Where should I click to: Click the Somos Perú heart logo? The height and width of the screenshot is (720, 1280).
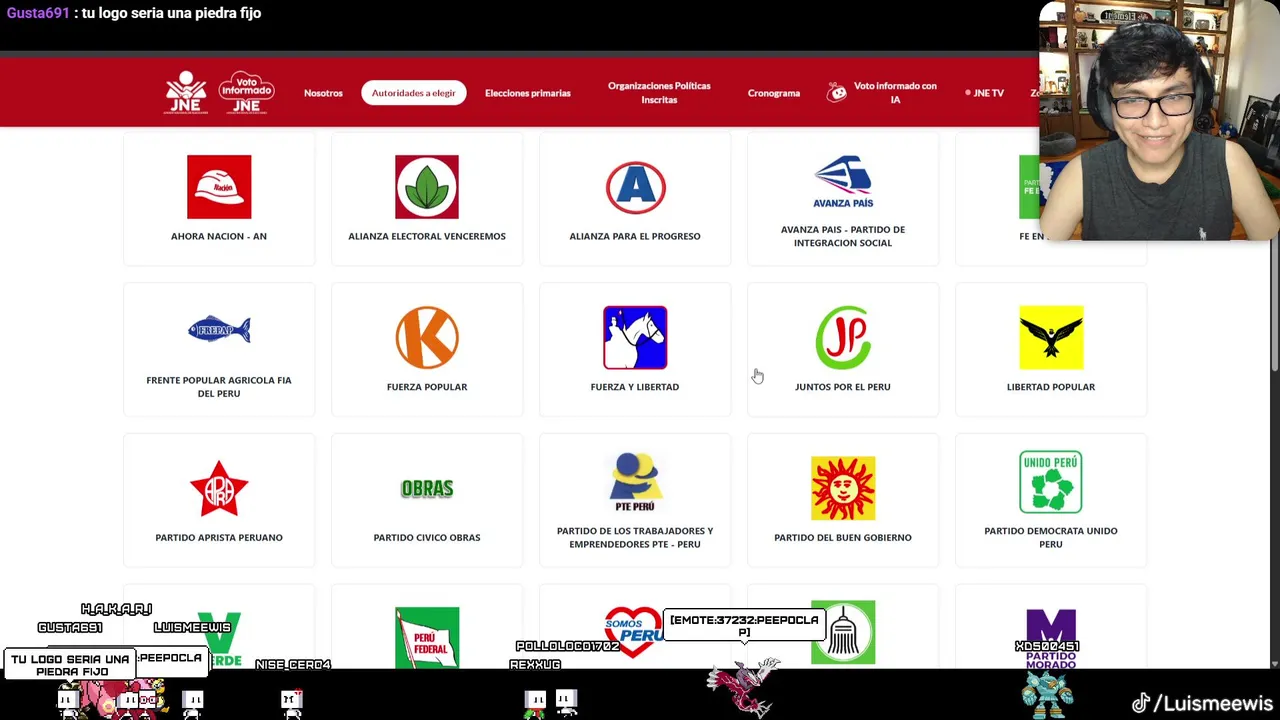click(x=635, y=632)
